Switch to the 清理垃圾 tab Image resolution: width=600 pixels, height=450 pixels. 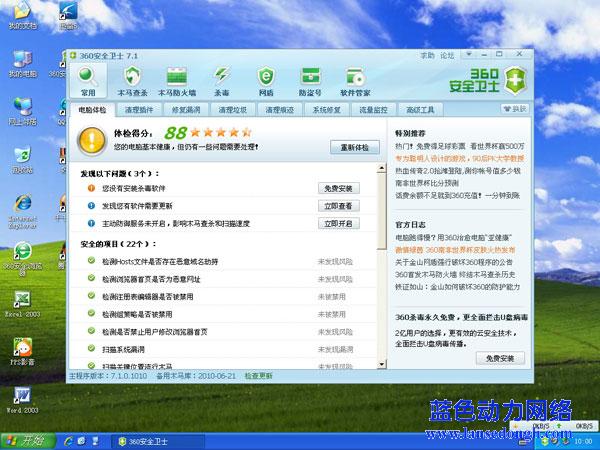[x=233, y=110]
